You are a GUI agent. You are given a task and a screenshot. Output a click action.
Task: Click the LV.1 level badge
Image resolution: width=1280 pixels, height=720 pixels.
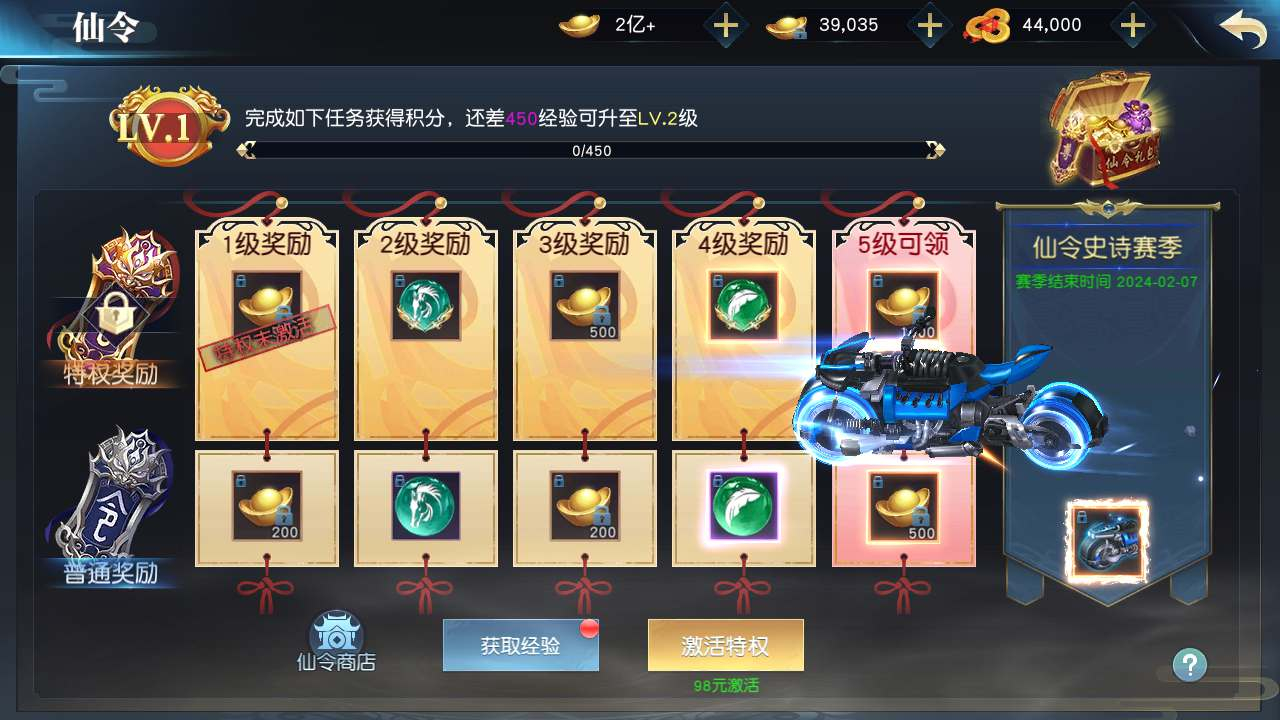coord(158,127)
